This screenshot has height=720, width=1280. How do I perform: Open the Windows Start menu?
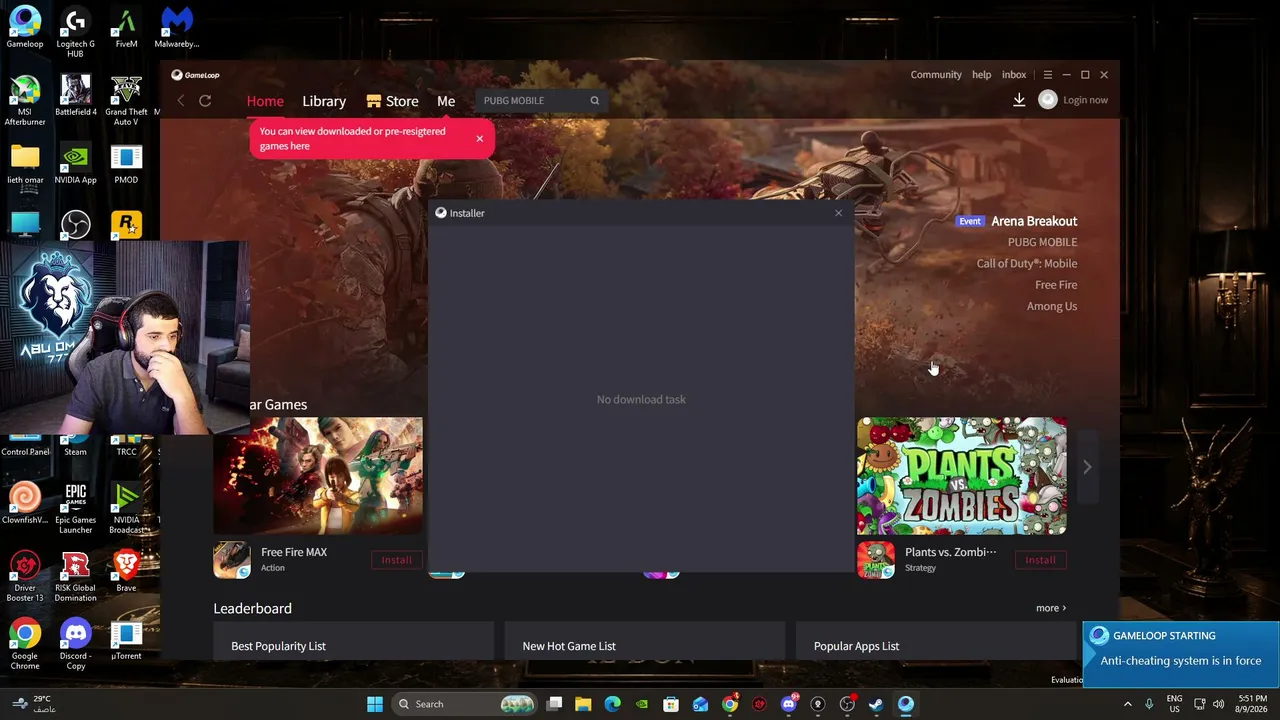(x=375, y=704)
